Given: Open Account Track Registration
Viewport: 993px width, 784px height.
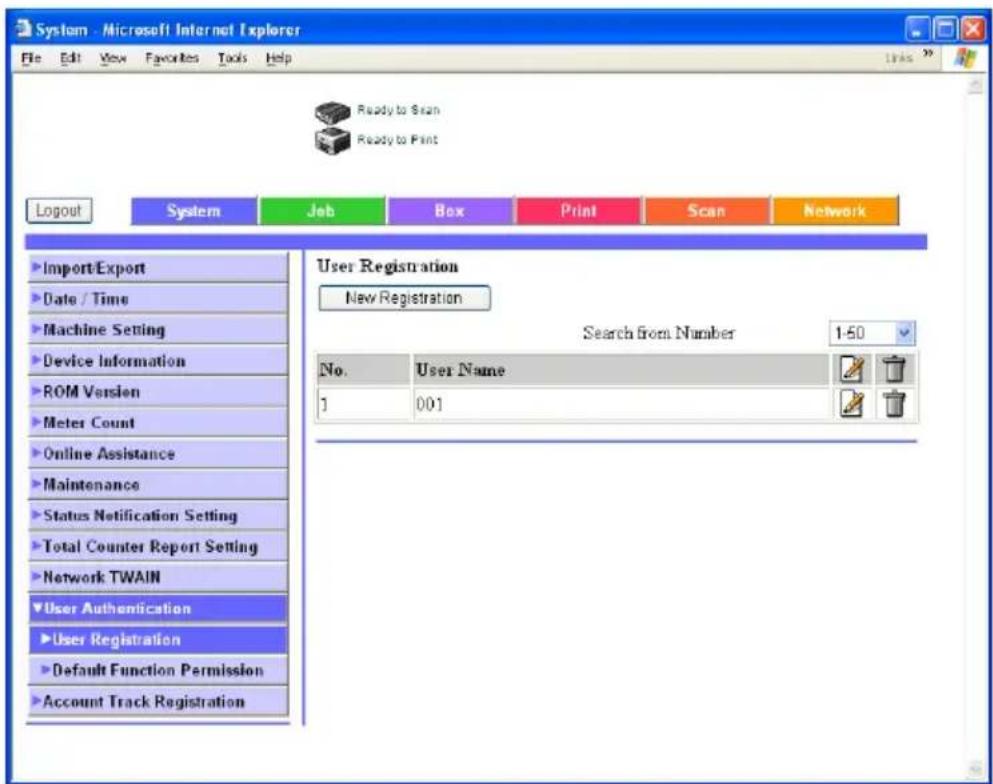Looking at the screenshot, I should [x=158, y=702].
